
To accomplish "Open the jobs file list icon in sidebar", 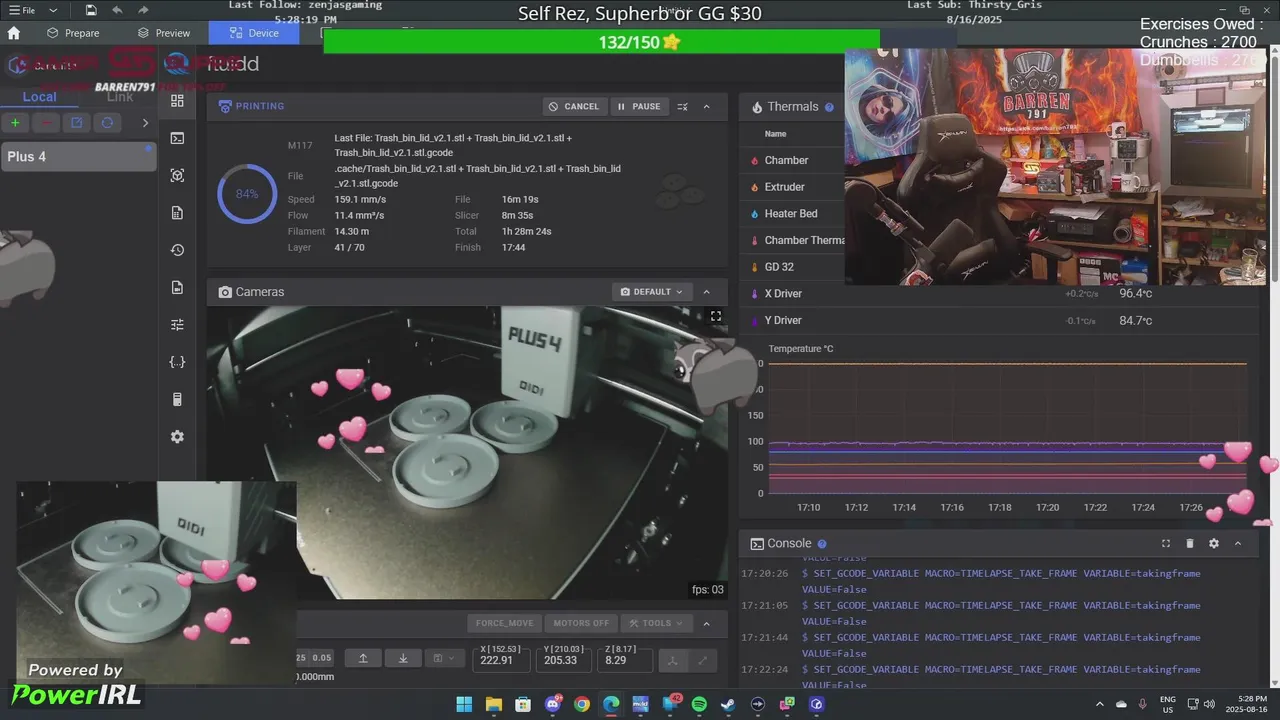I will 177,213.
